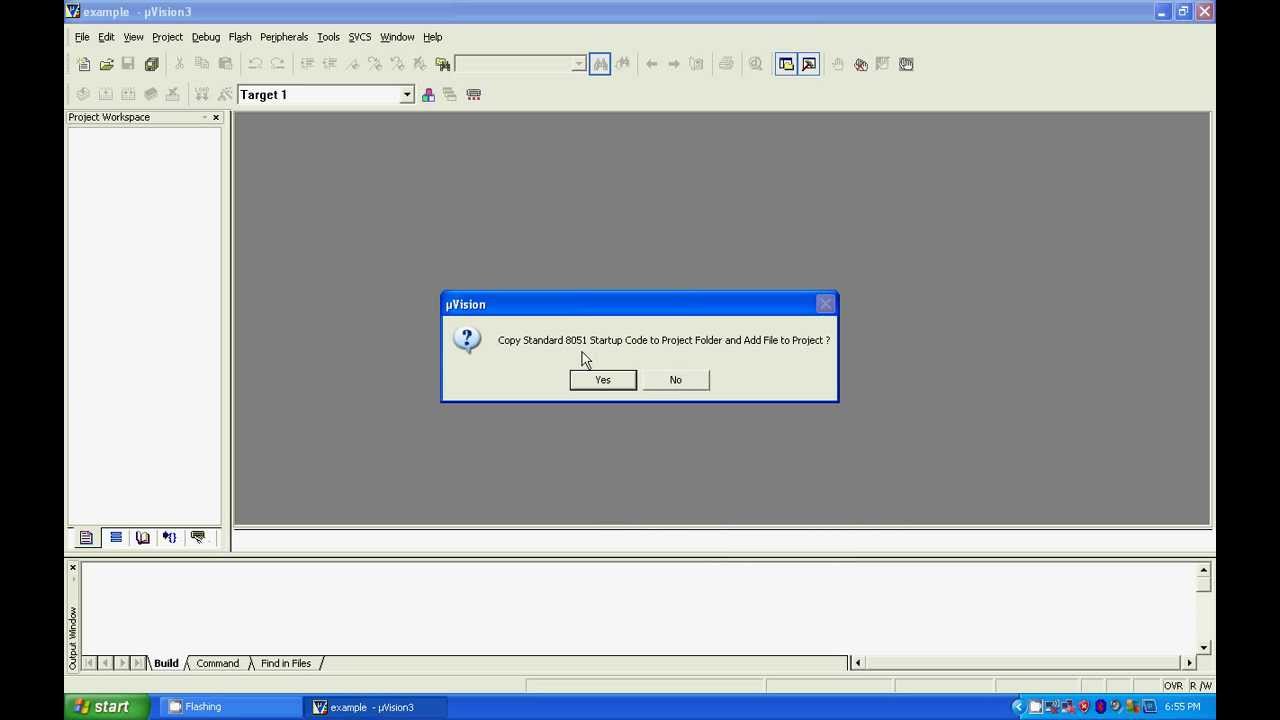Click the No button in the dialog
Viewport: 1280px width, 720px height.
(676, 380)
